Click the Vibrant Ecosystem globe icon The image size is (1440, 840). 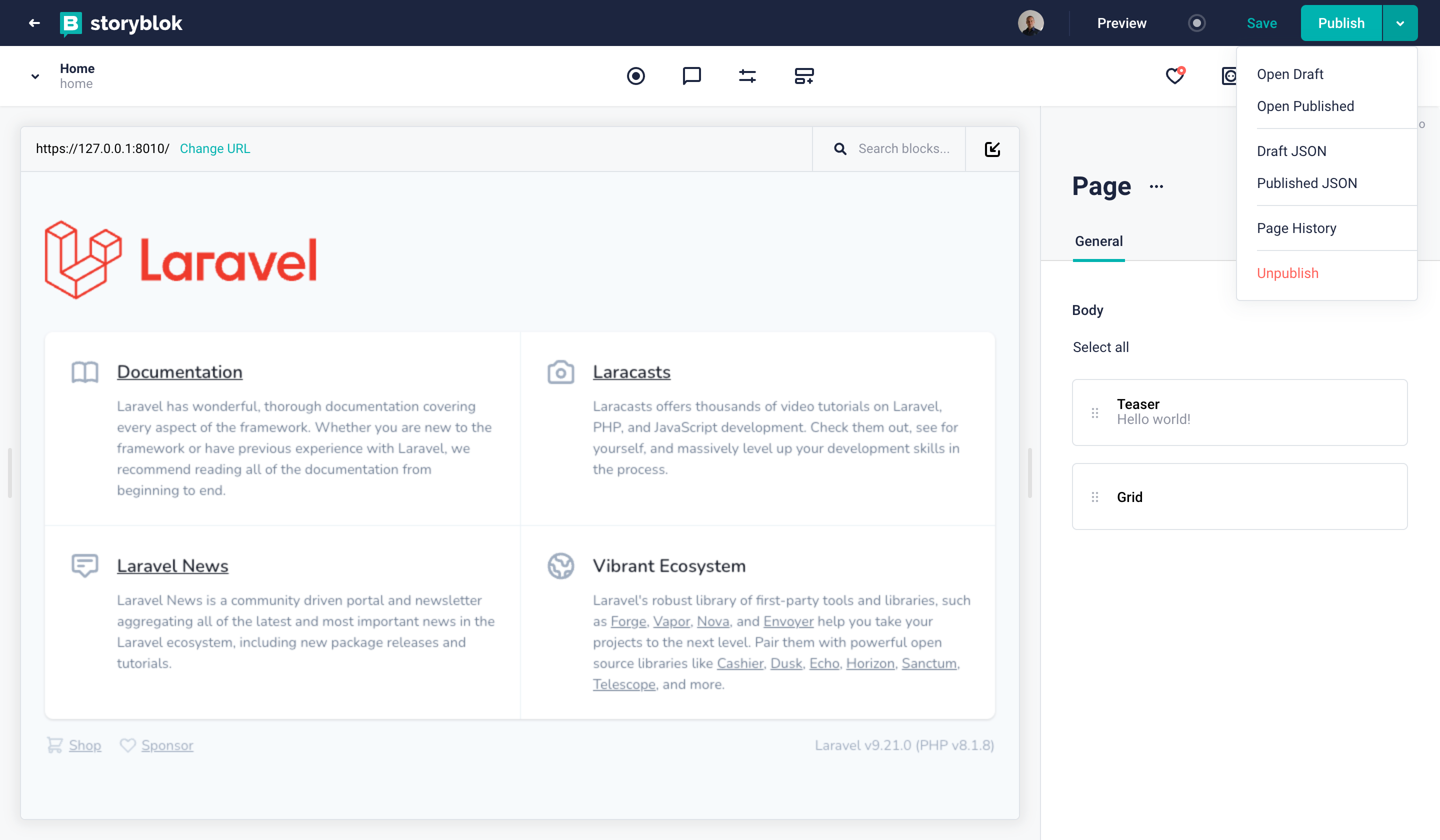(x=560, y=565)
